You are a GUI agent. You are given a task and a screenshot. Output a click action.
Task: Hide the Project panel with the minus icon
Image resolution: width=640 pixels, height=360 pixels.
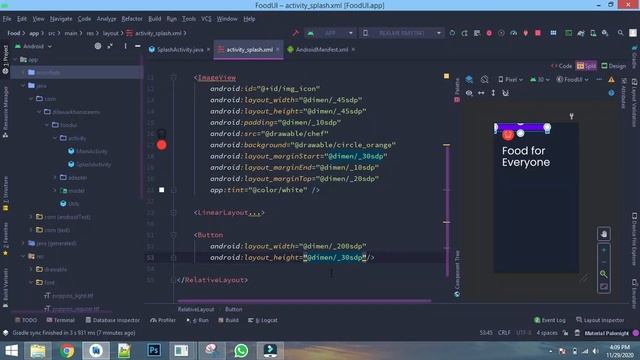[x=138, y=46]
